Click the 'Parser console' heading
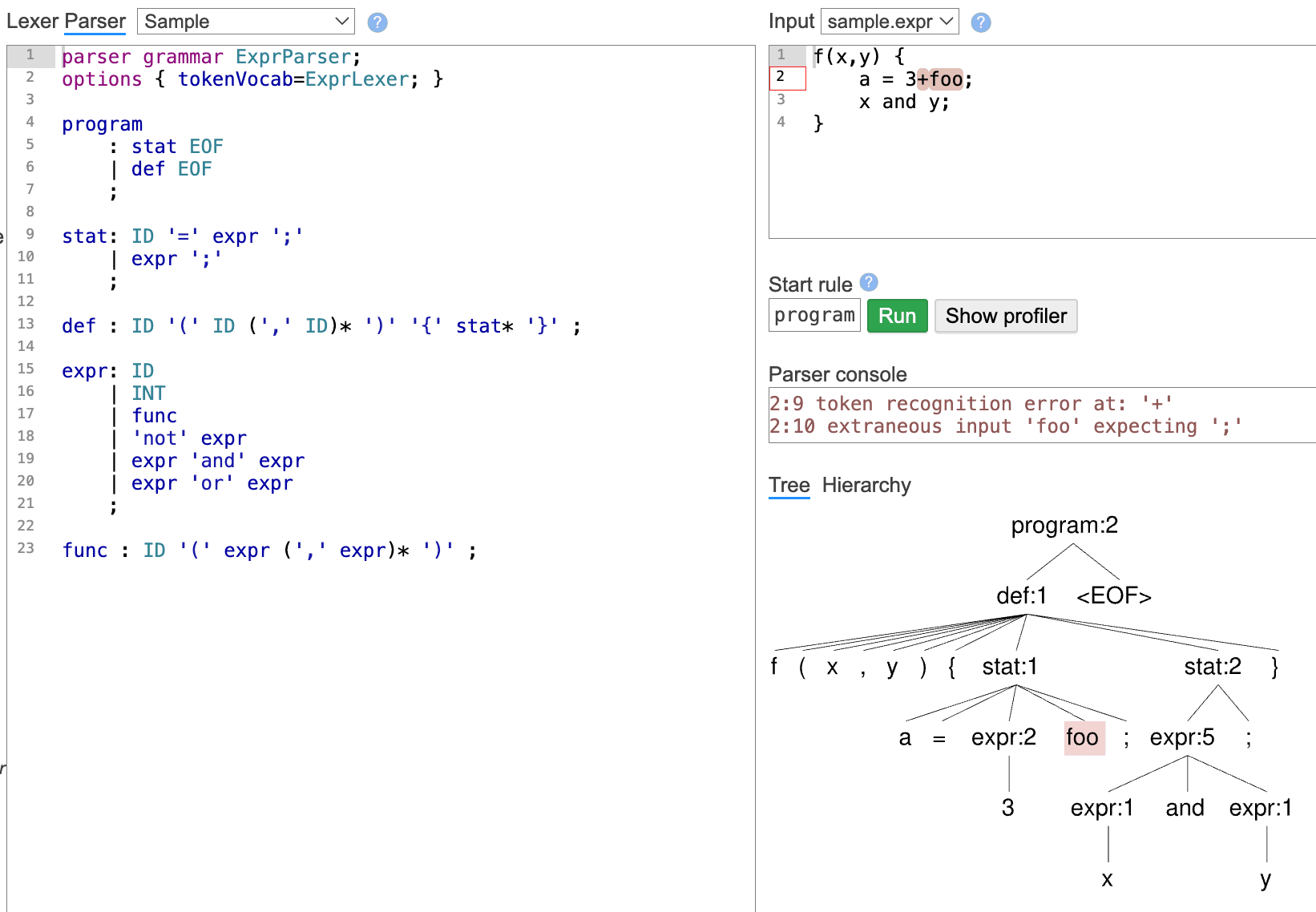The height and width of the screenshot is (912, 1316). coord(838,374)
